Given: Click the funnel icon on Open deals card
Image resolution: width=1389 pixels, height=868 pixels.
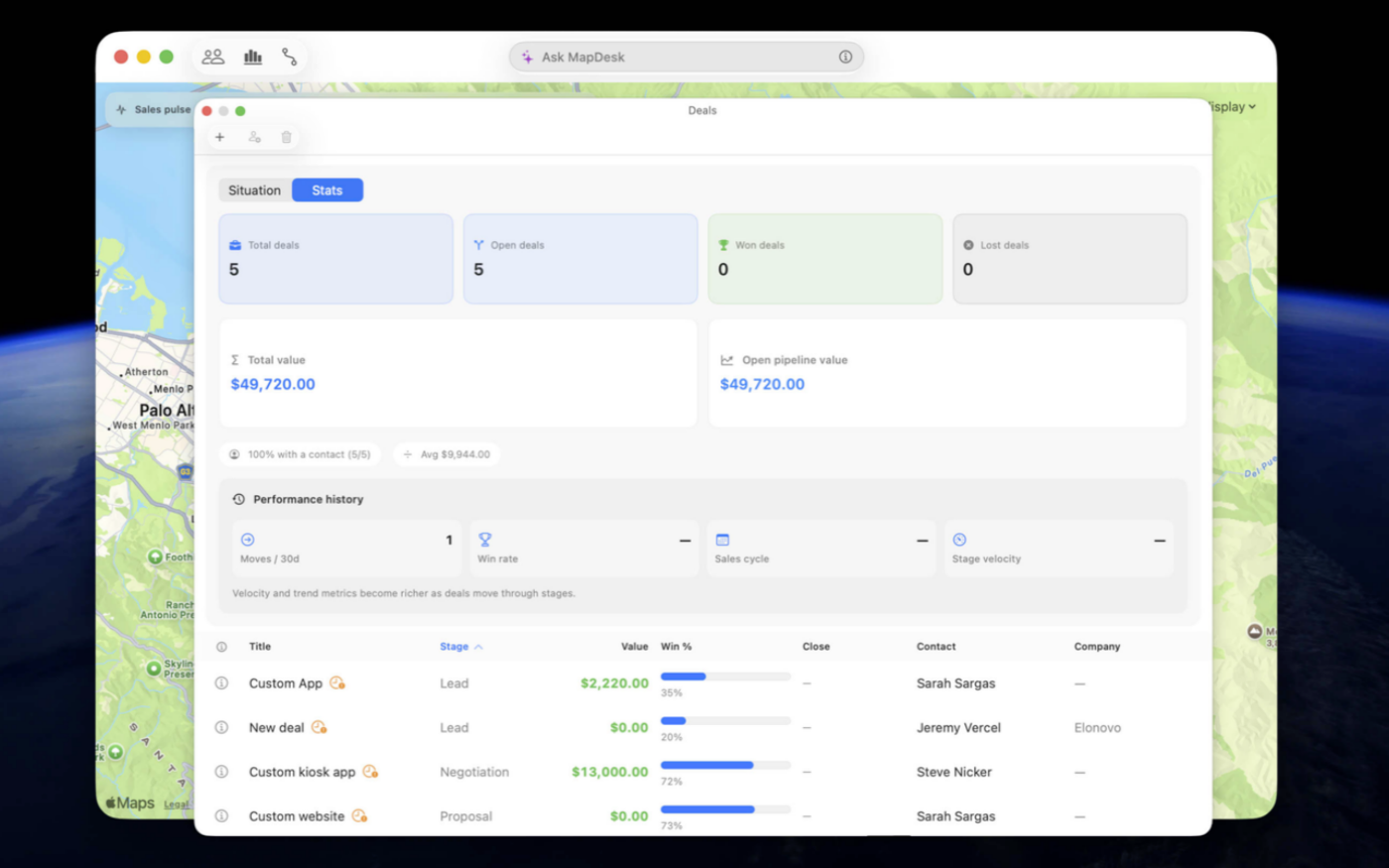Looking at the screenshot, I should coord(479,245).
